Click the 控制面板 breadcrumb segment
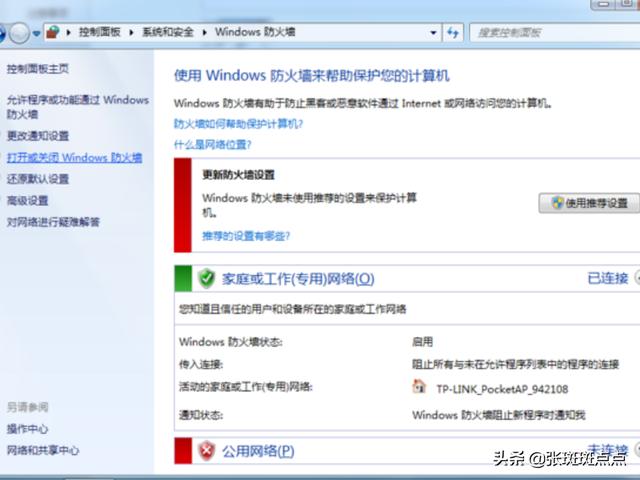640x480 pixels. click(x=100, y=32)
